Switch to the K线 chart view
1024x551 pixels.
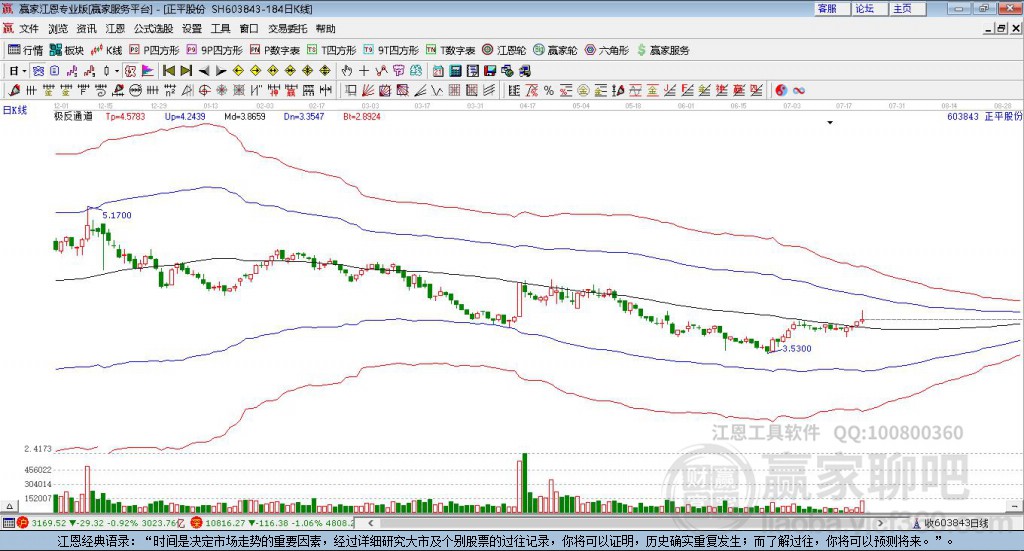[106, 50]
